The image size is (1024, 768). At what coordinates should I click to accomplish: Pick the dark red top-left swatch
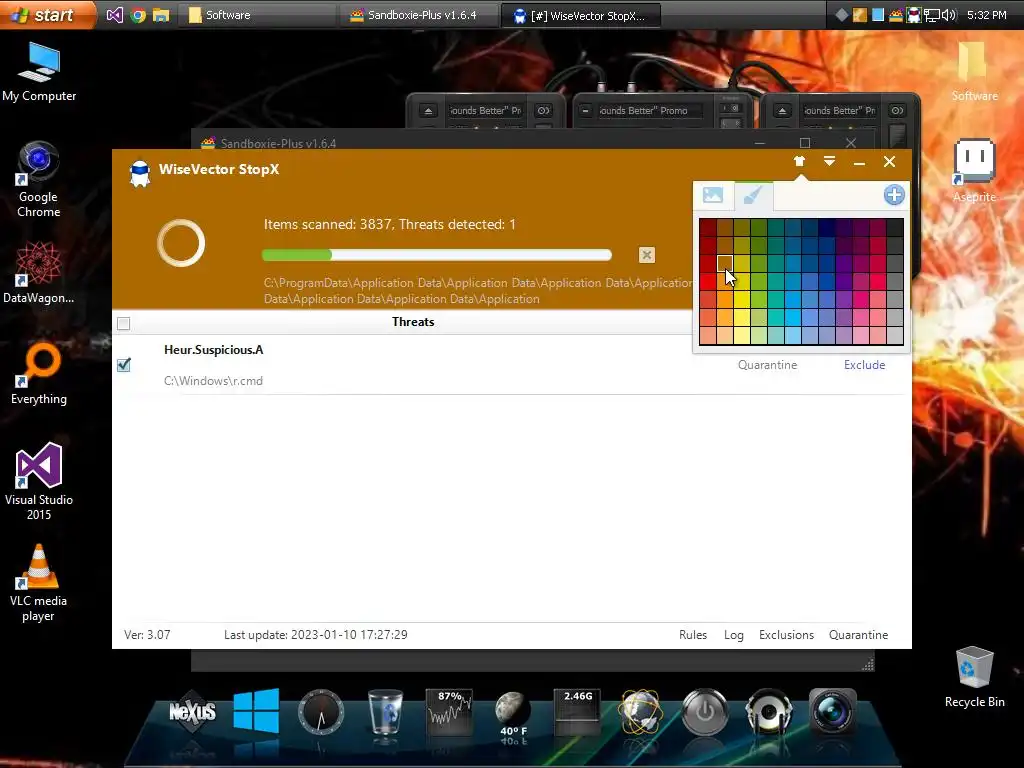point(708,227)
